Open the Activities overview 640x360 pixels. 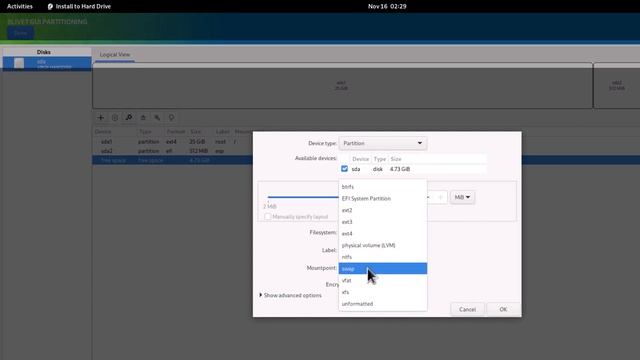pyautogui.click(x=20, y=7)
